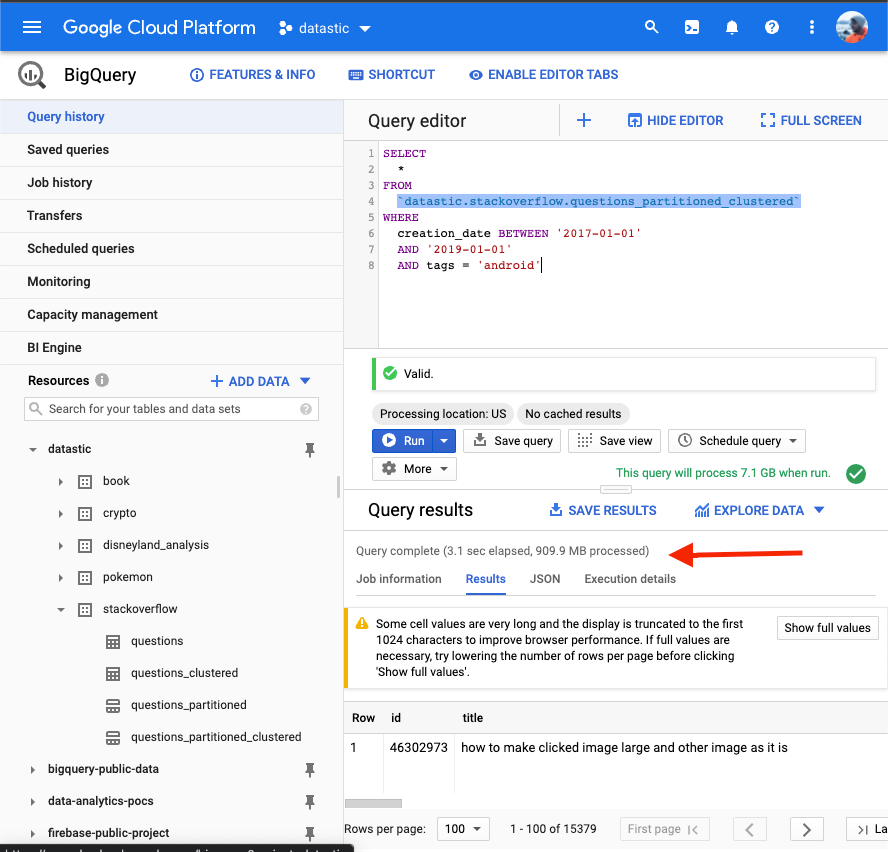The width and height of the screenshot is (888, 852).
Task: Open the notifications bell
Action: pos(732,27)
